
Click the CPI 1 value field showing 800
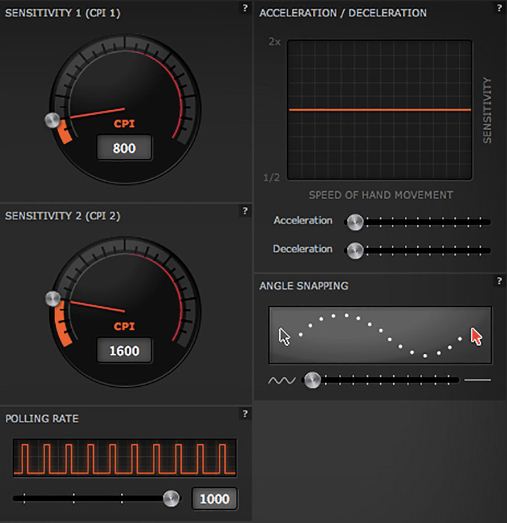124,148
